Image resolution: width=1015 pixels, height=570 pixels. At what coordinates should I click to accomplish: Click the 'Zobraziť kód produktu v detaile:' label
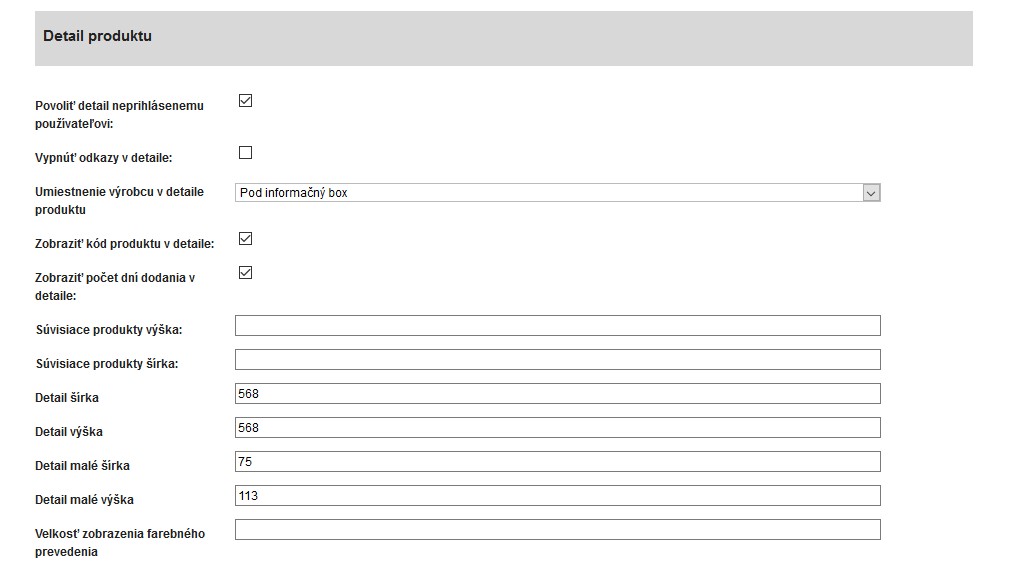point(124,244)
